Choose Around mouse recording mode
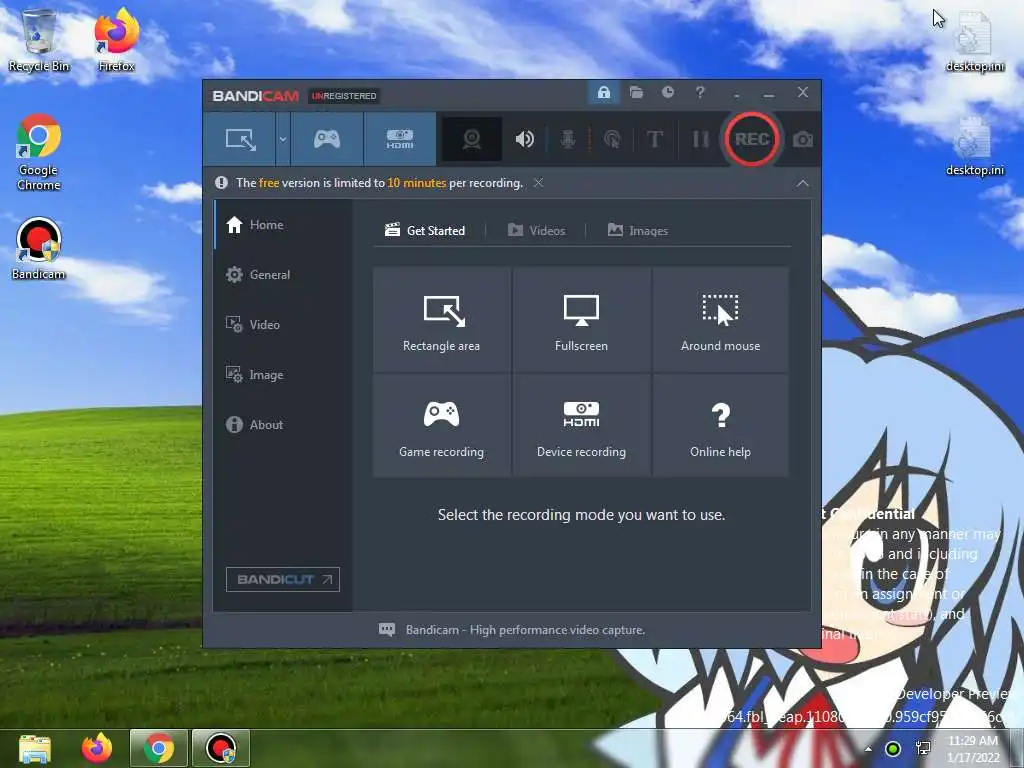Image resolution: width=1024 pixels, height=768 pixels. [720, 320]
